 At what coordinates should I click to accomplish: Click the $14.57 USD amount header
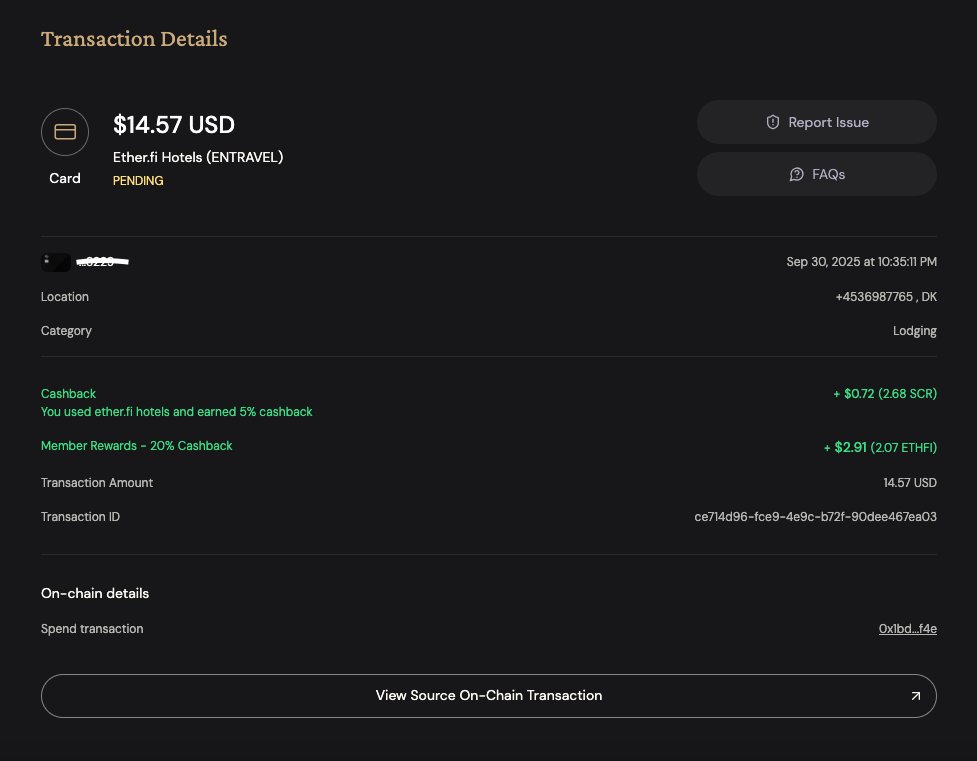(x=174, y=125)
